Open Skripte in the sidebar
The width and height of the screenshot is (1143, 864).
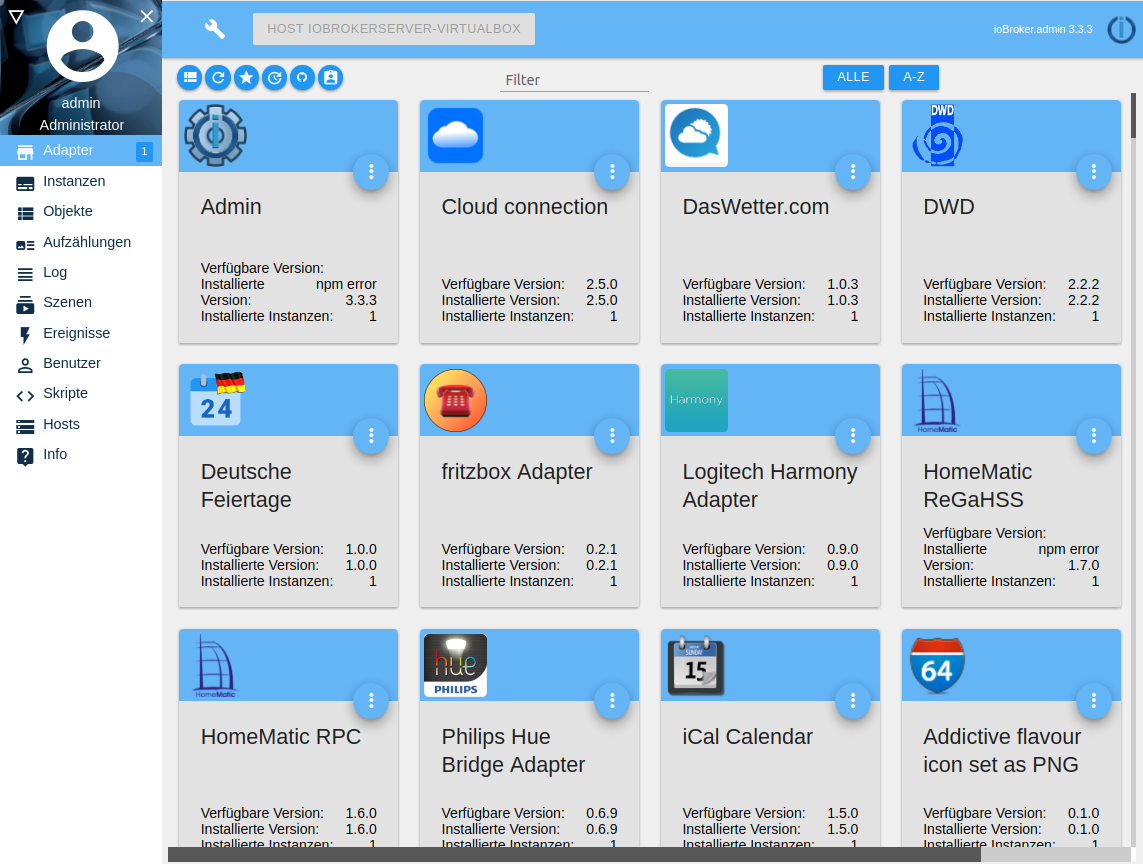click(81, 394)
